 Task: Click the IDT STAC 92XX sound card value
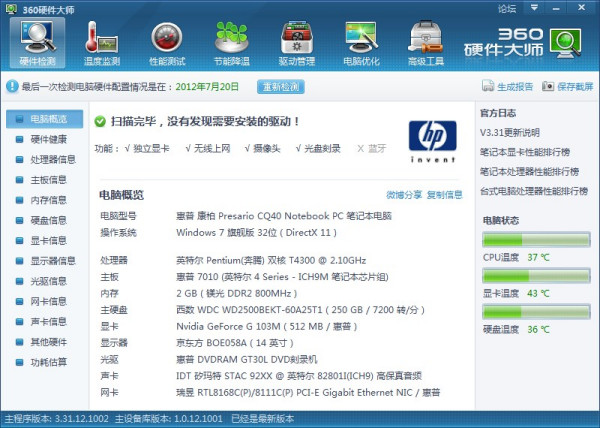pos(299,376)
